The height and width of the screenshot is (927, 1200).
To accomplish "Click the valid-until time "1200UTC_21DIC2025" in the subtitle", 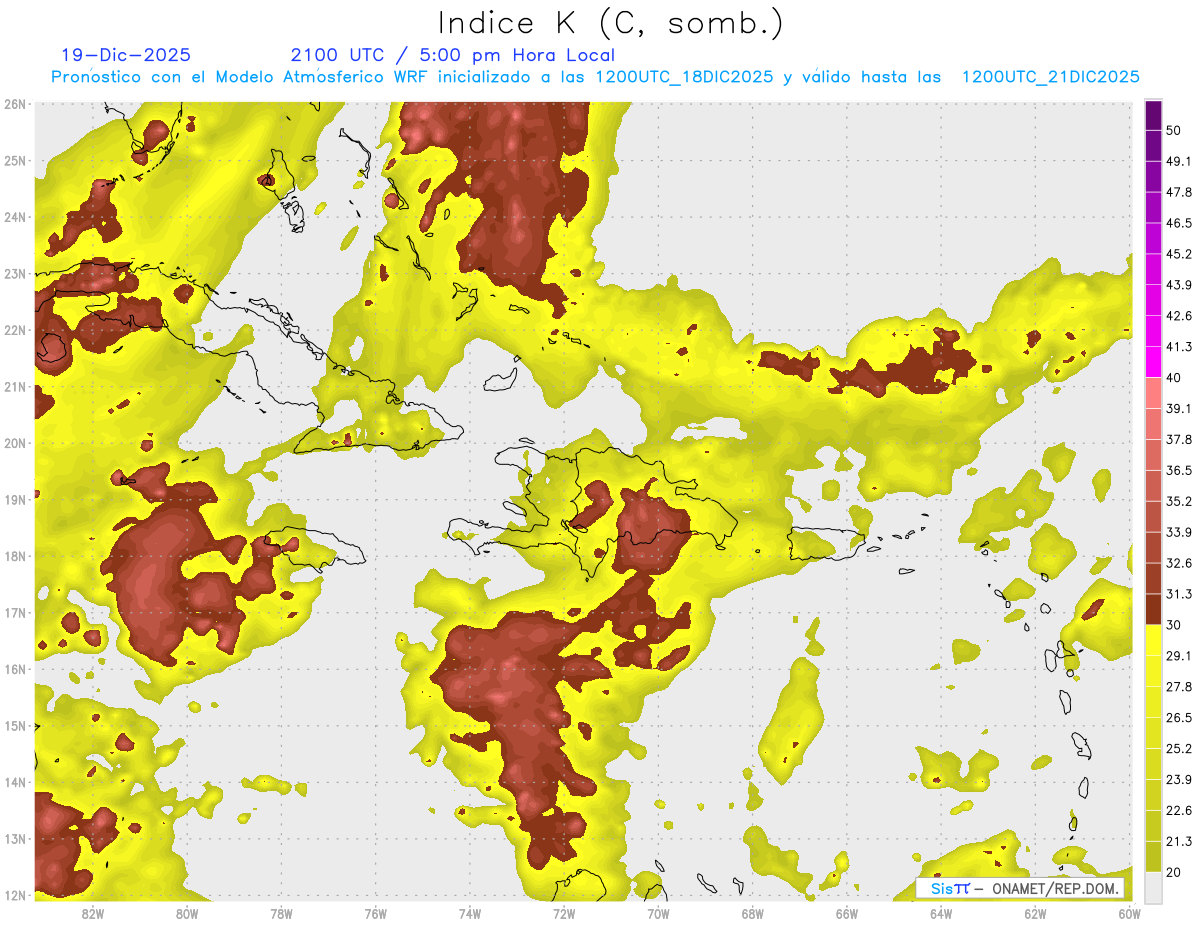I will [x=1051, y=77].
